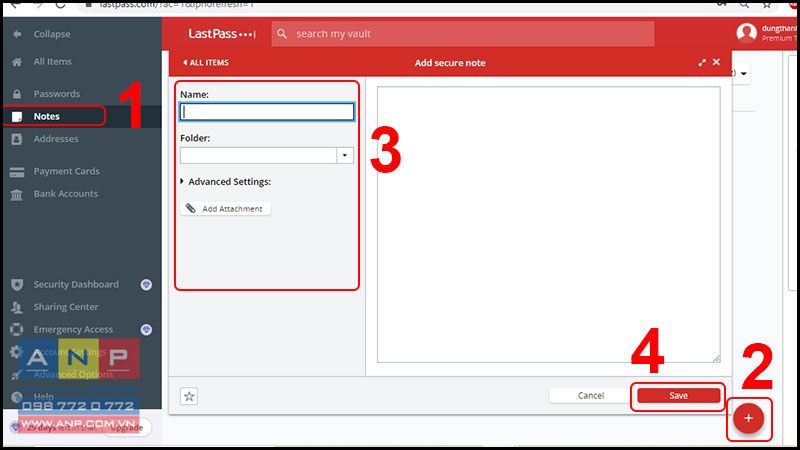This screenshot has height=450, width=800.
Task: Click the Account Settings gear icon
Action: click(x=16, y=352)
